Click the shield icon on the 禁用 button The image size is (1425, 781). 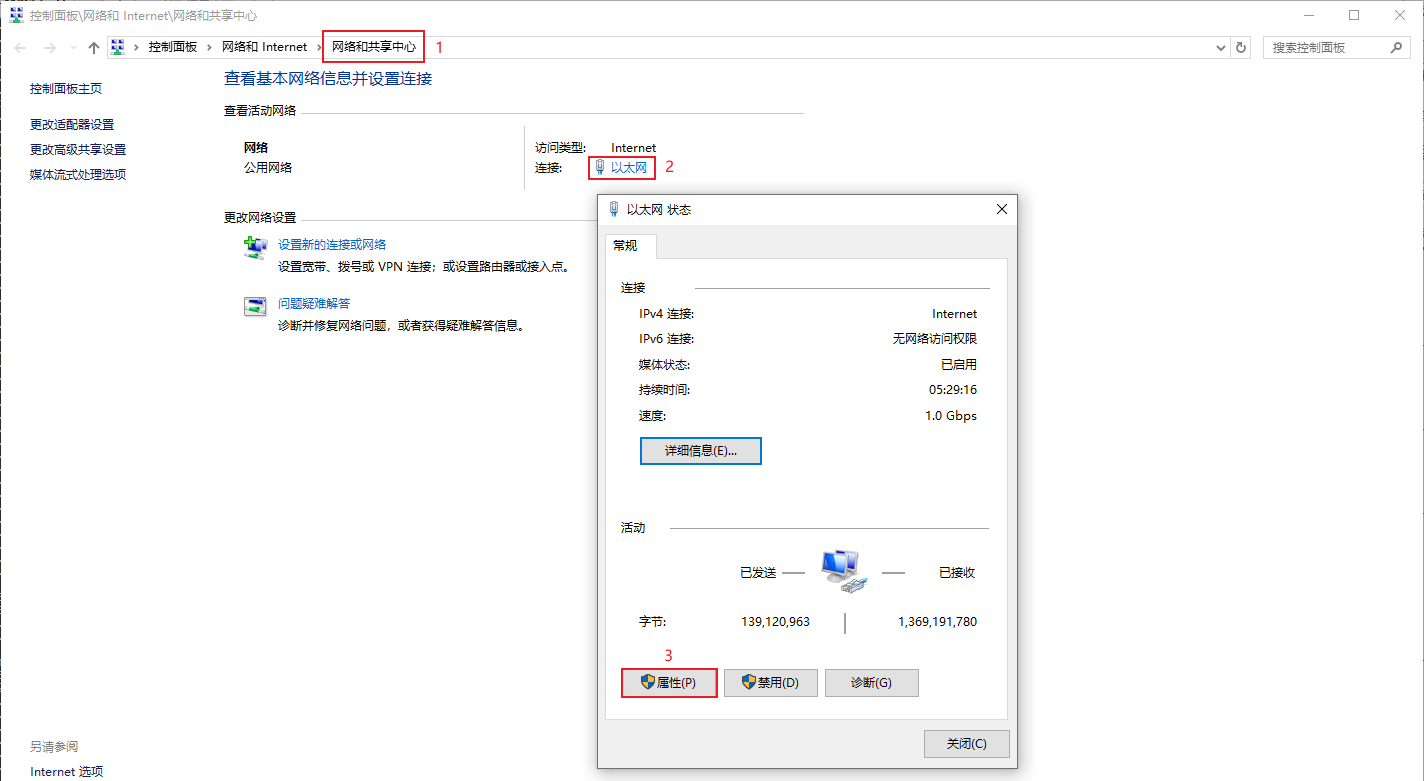[x=747, y=682]
